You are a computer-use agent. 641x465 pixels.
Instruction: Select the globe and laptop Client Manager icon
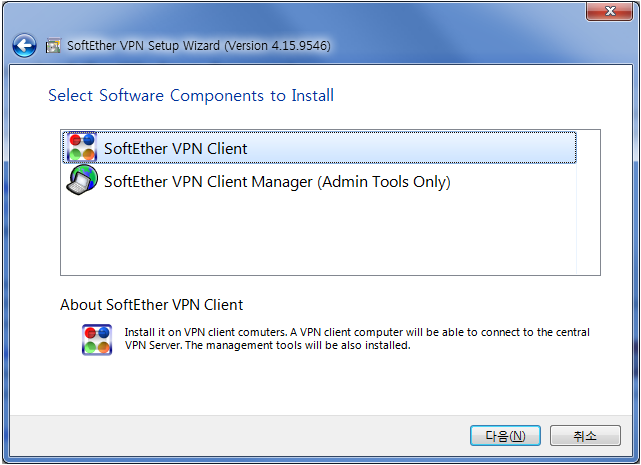[x=82, y=180]
